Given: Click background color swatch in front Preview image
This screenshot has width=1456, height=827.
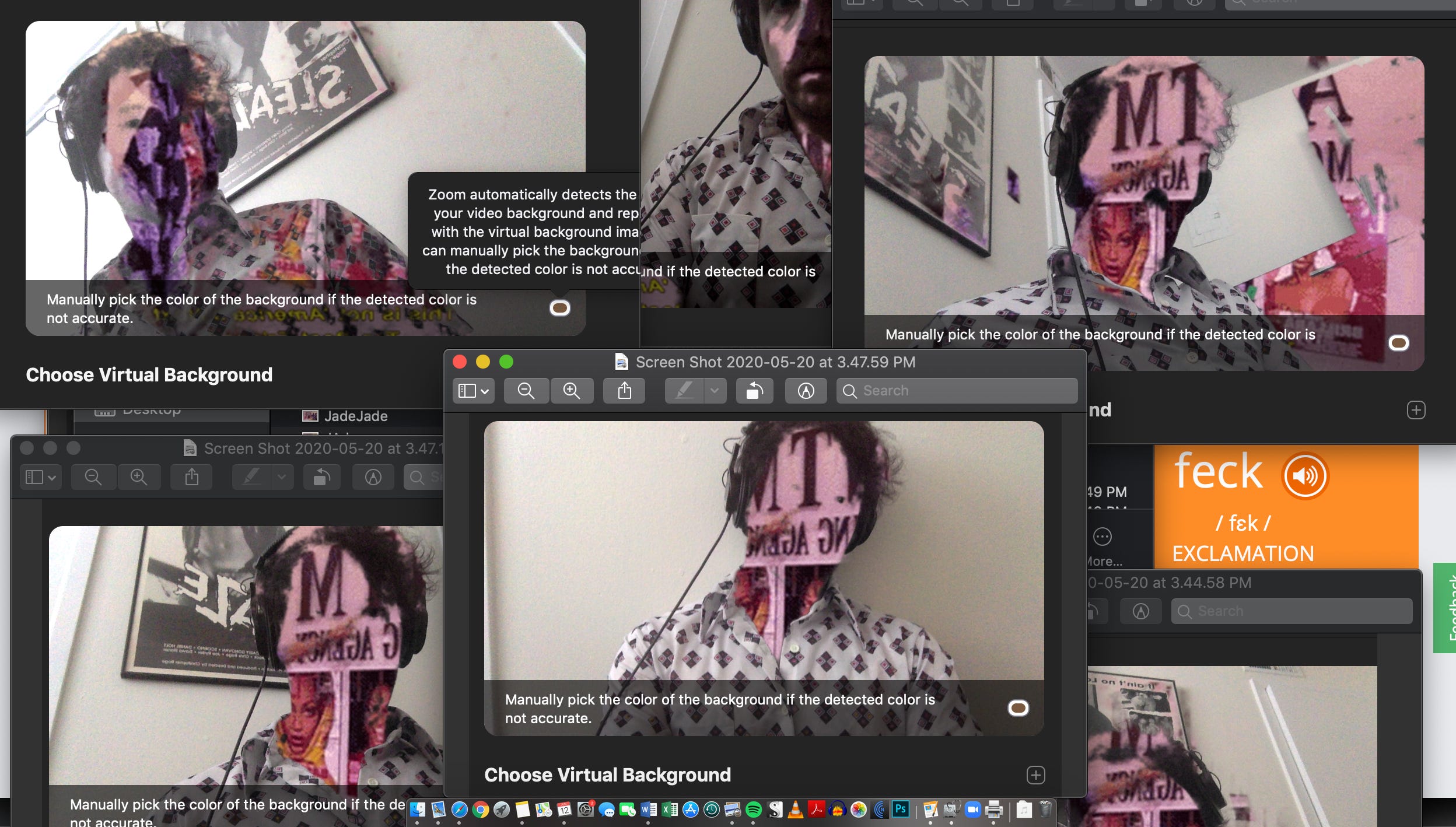Looking at the screenshot, I should tap(1018, 708).
